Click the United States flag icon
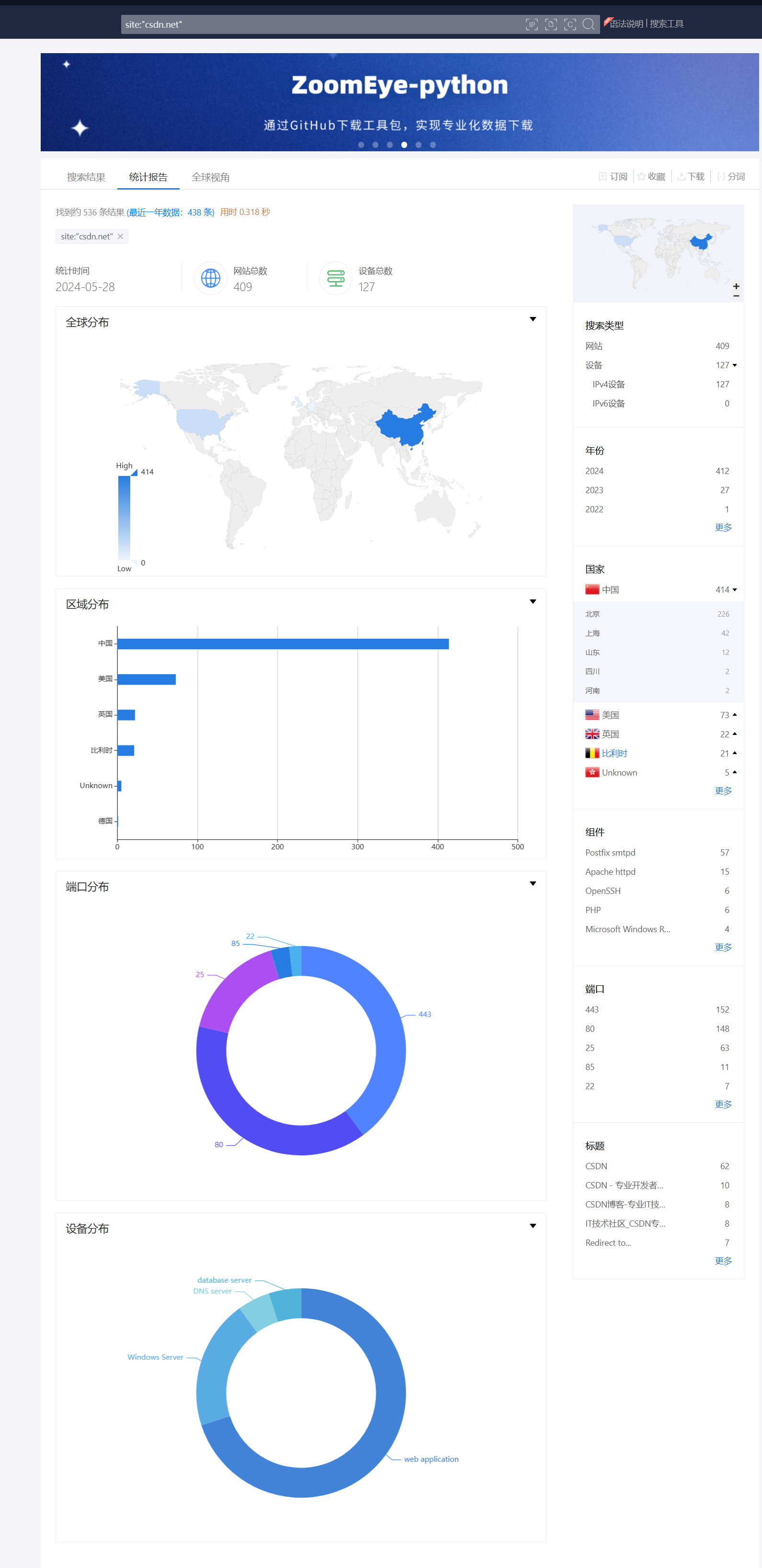The width and height of the screenshot is (762, 1568). pos(592,715)
